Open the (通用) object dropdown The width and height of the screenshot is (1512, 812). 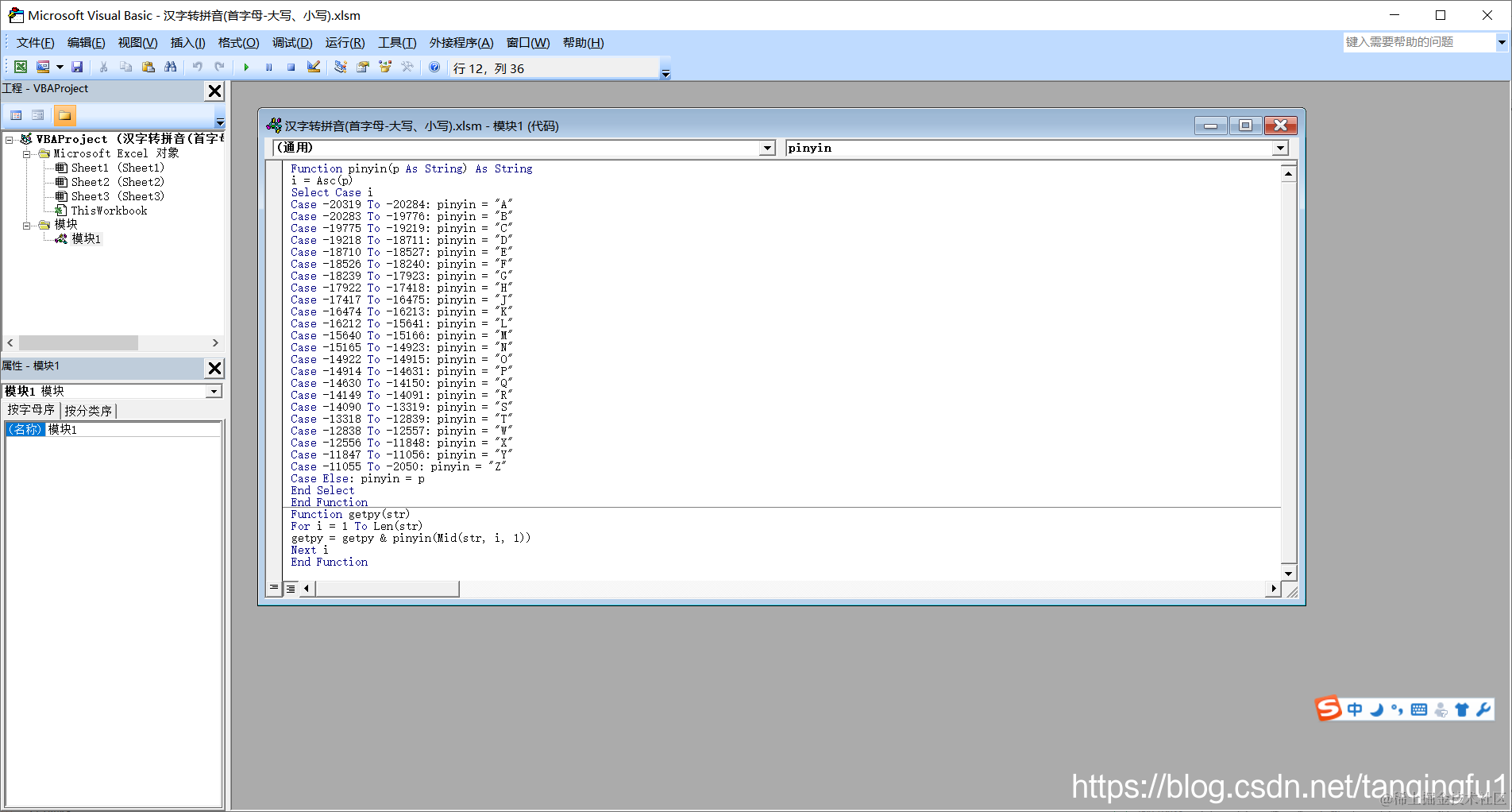point(767,148)
